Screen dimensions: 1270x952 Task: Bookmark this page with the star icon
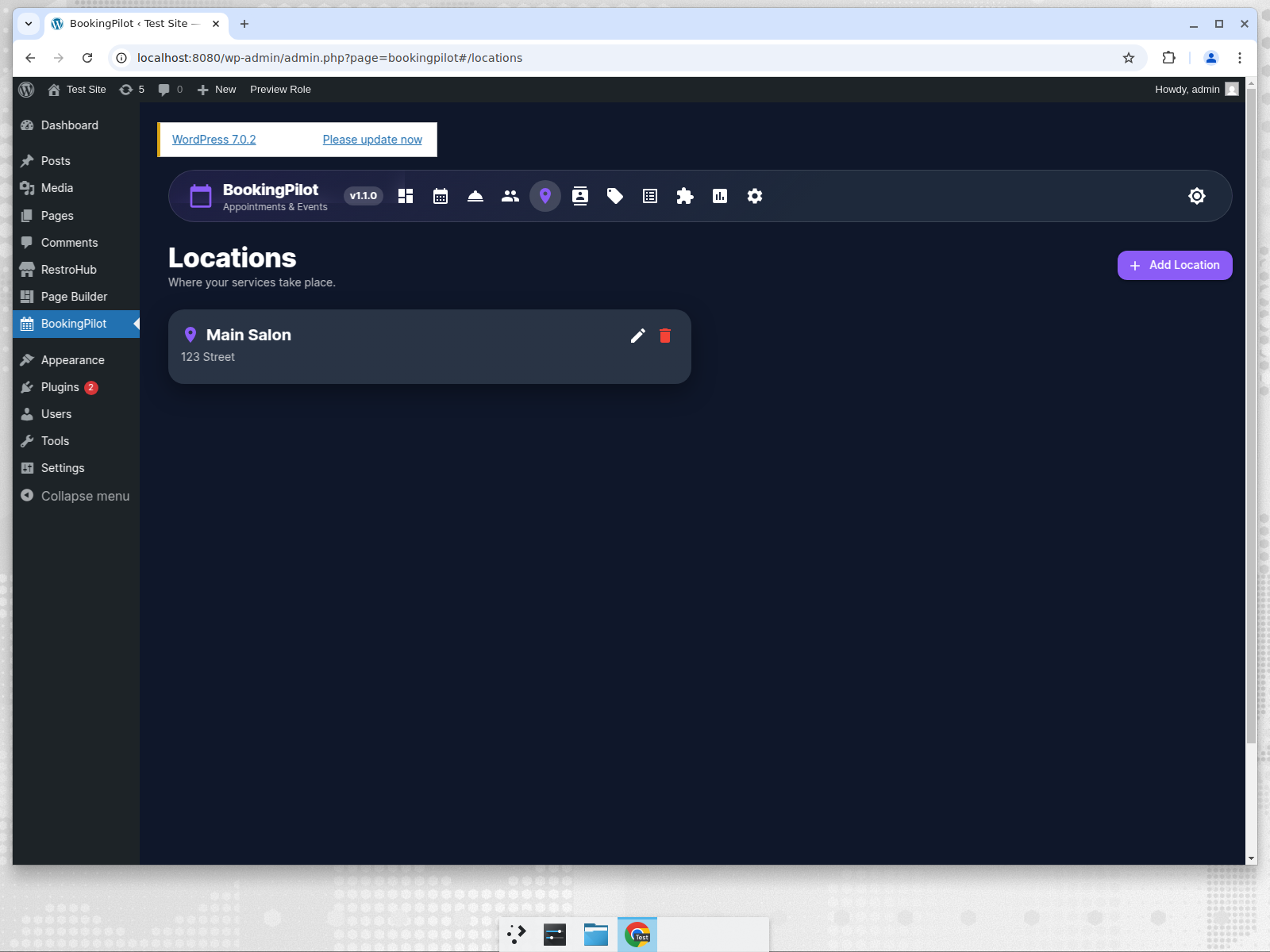click(x=1129, y=58)
